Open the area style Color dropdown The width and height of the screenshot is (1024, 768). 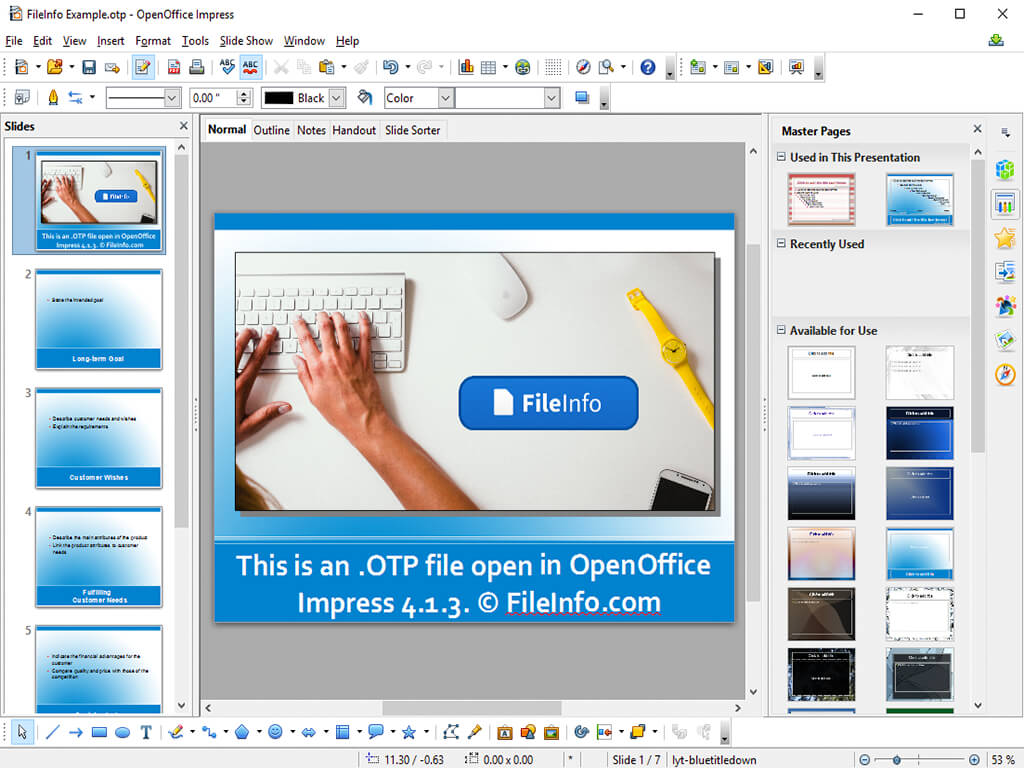pyautogui.click(x=445, y=98)
